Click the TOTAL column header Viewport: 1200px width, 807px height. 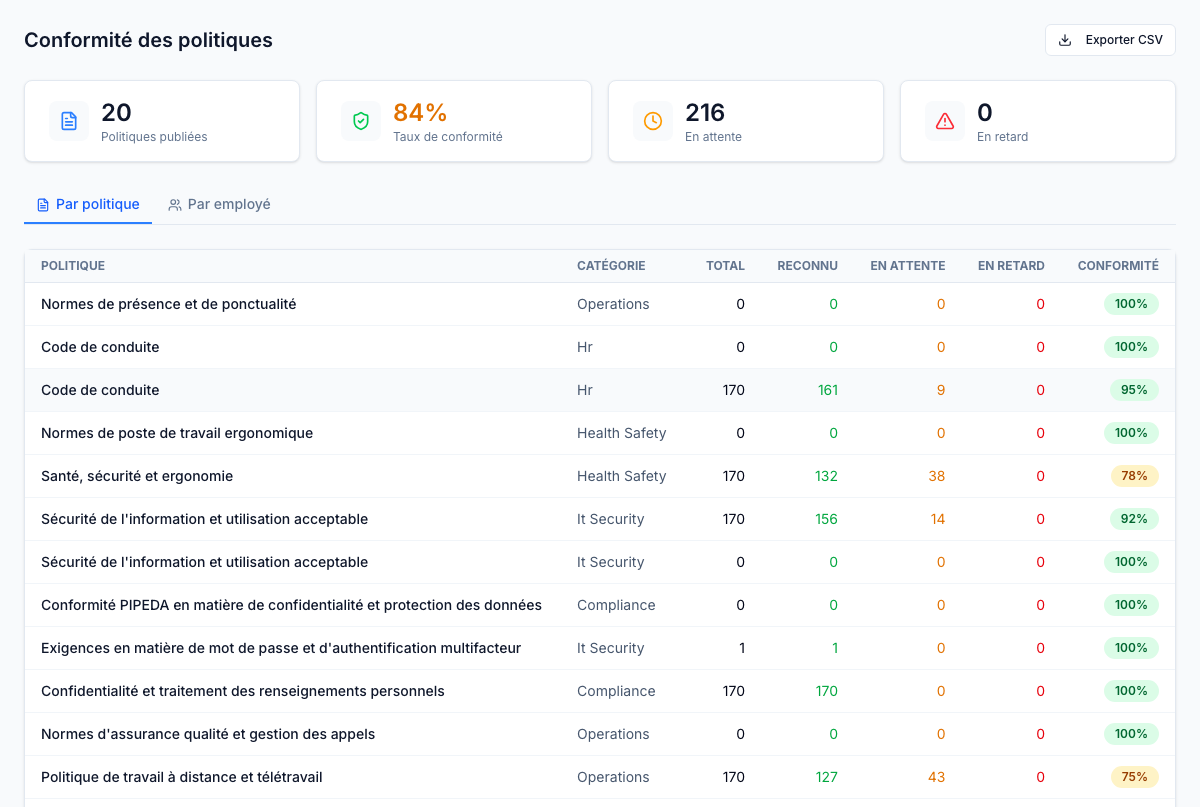725,266
